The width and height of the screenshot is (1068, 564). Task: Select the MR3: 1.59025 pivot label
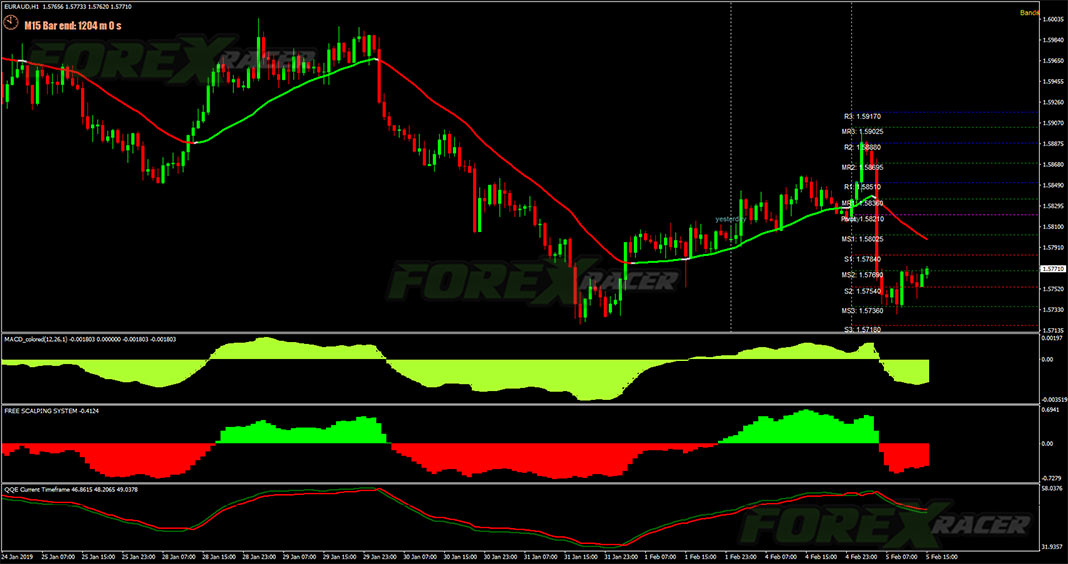861,131
